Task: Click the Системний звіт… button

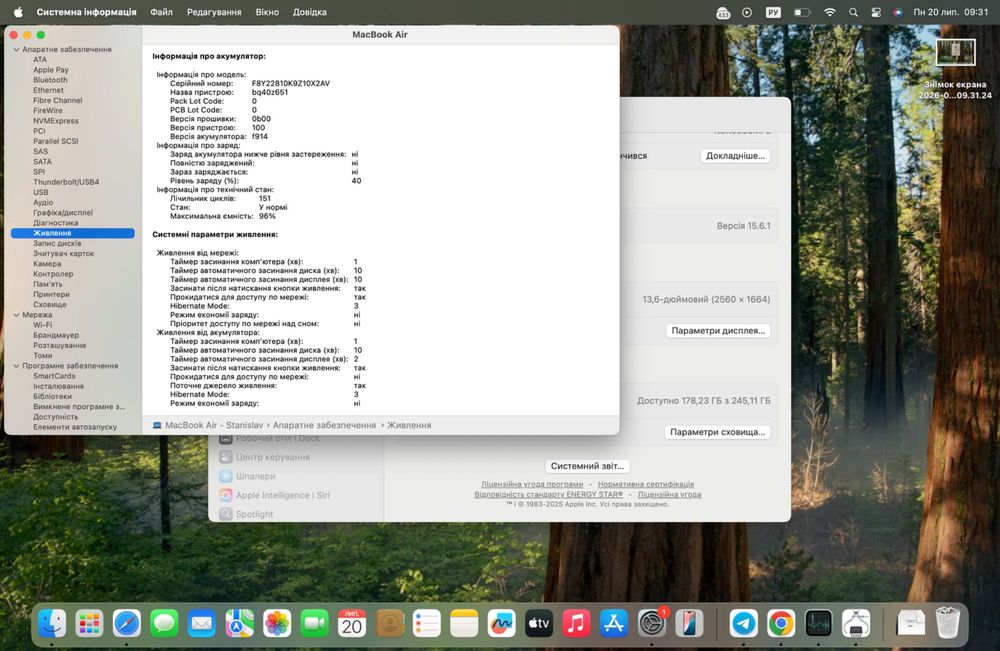Action: point(587,466)
